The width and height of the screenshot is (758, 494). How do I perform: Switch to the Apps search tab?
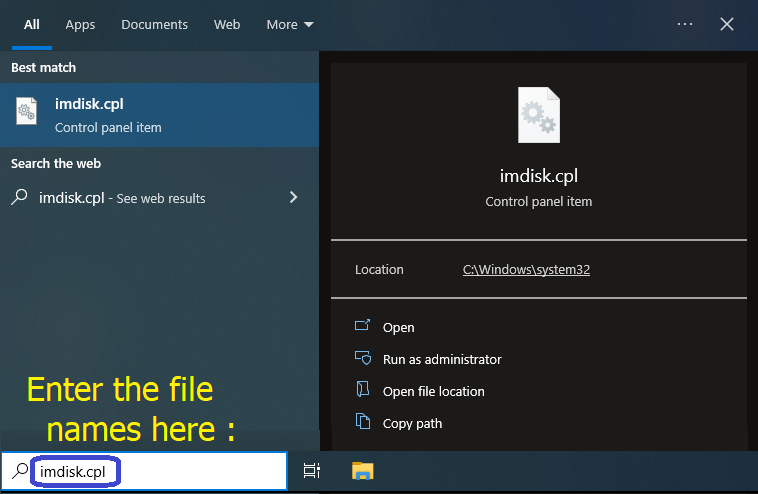(x=80, y=25)
